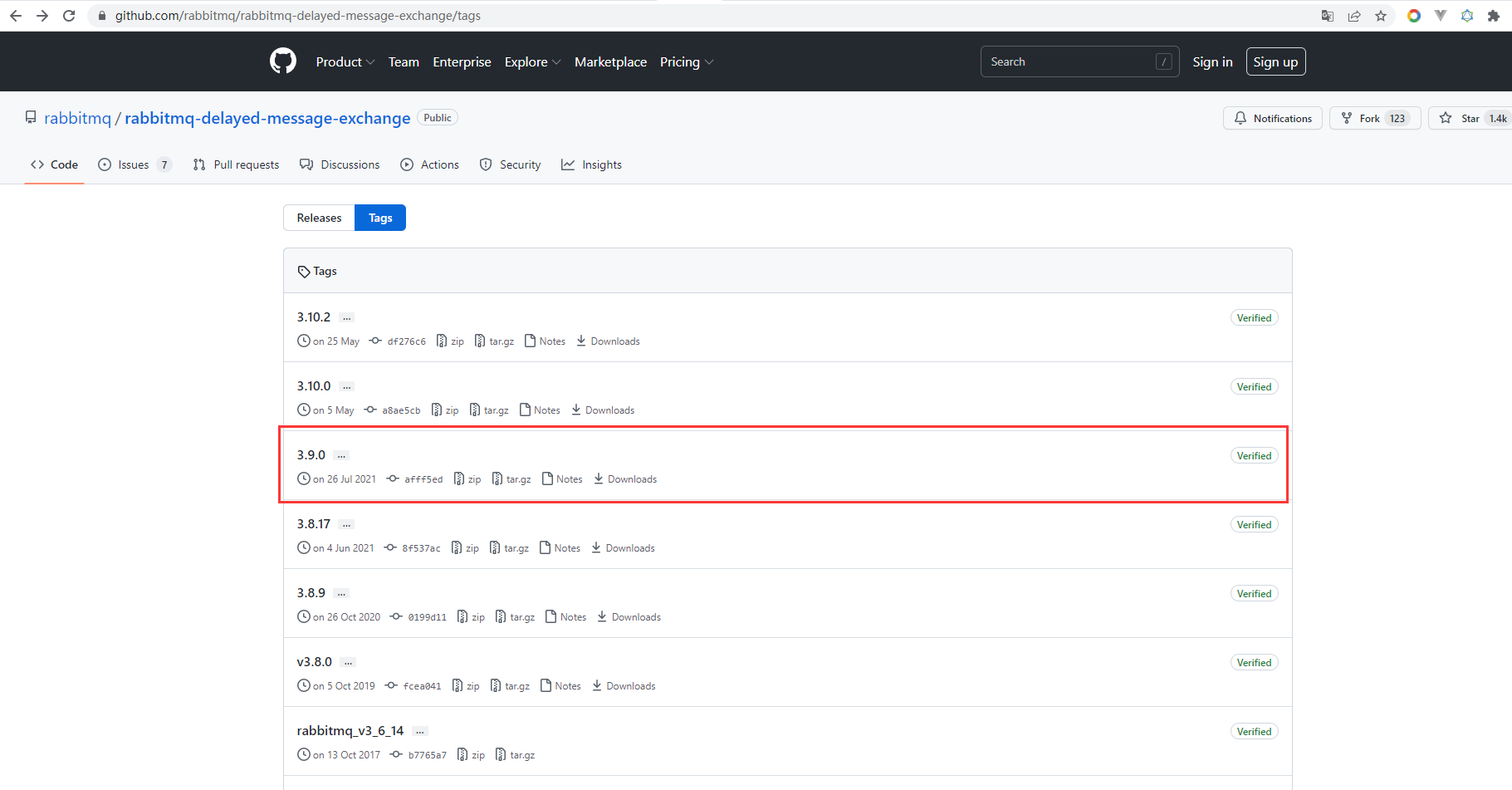Open the rabbitmq-delayed-message-exchange repository link
Viewport: 1512px width, 790px height.
[x=267, y=118]
